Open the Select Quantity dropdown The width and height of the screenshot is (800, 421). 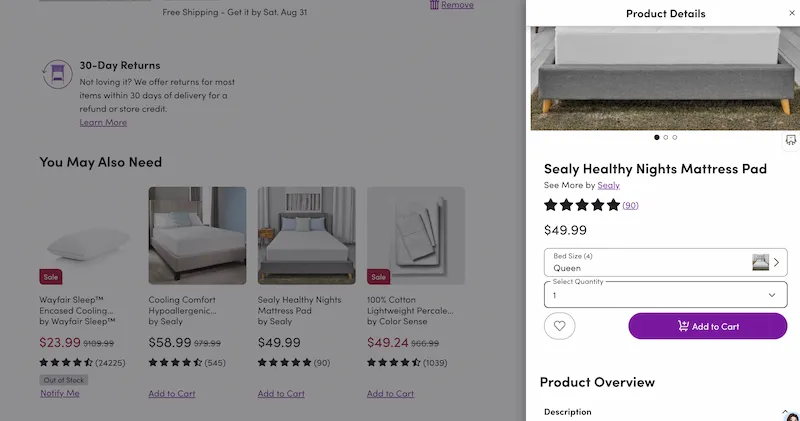[665, 294]
